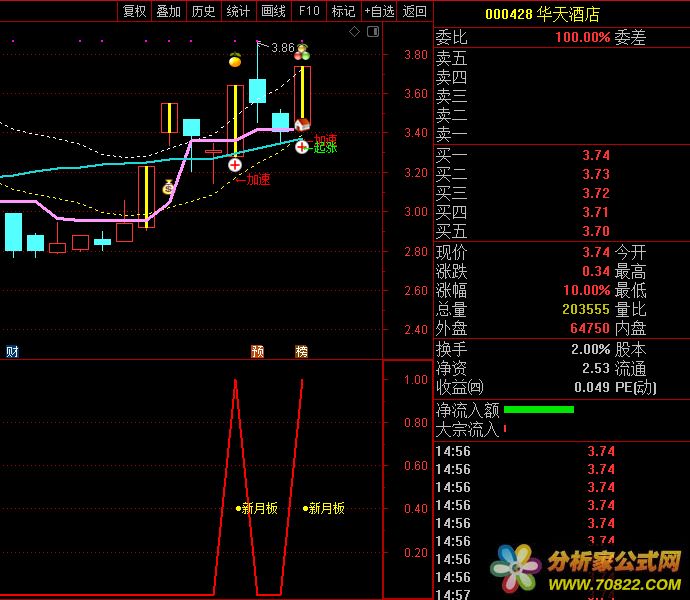690x600 pixels.
Task: Click the 收益(四) value 0.049
Action: coord(592,387)
